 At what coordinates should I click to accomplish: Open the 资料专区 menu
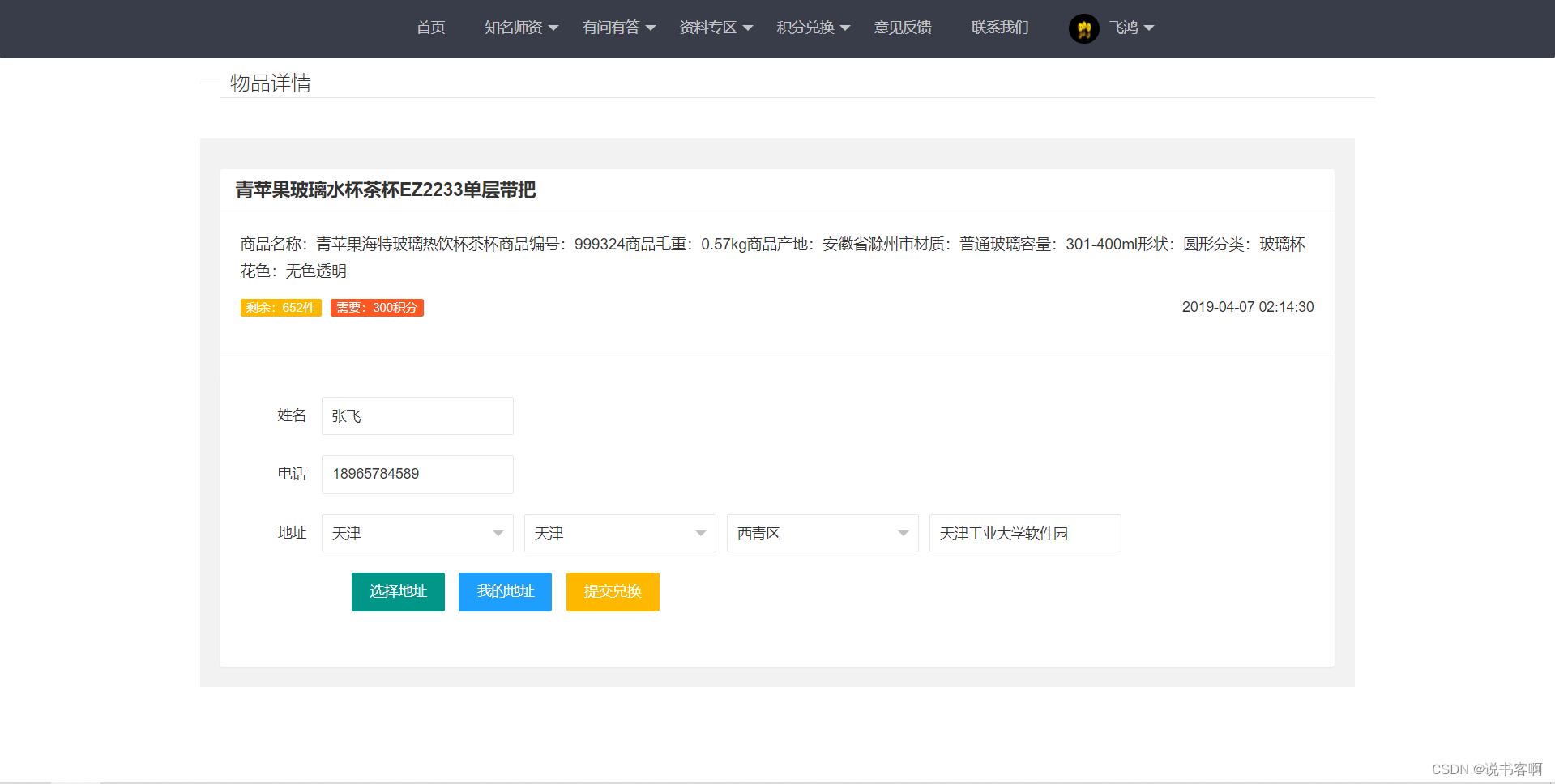[716, 28]
